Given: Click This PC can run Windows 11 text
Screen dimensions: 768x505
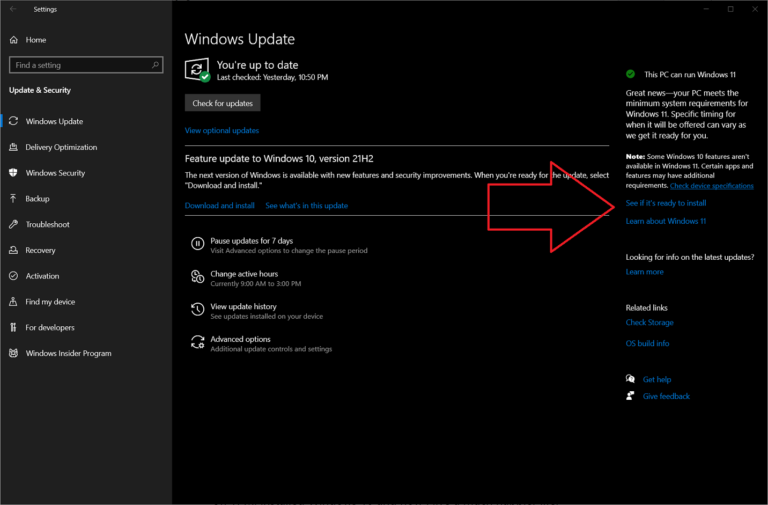Looking at the screenshot, I should pyautogui.click(x=690, y=74).
